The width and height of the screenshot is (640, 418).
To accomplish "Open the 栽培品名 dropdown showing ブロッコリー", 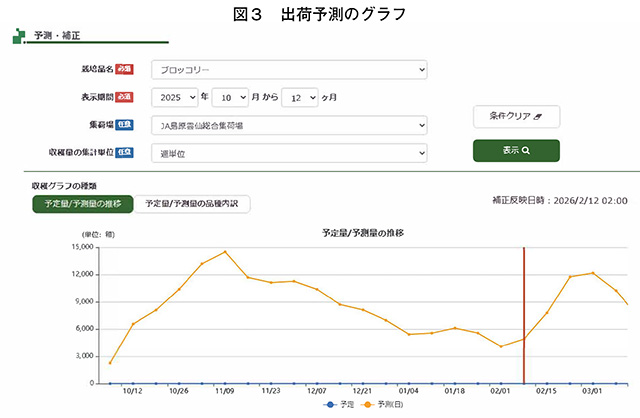I will pos(289,70).
